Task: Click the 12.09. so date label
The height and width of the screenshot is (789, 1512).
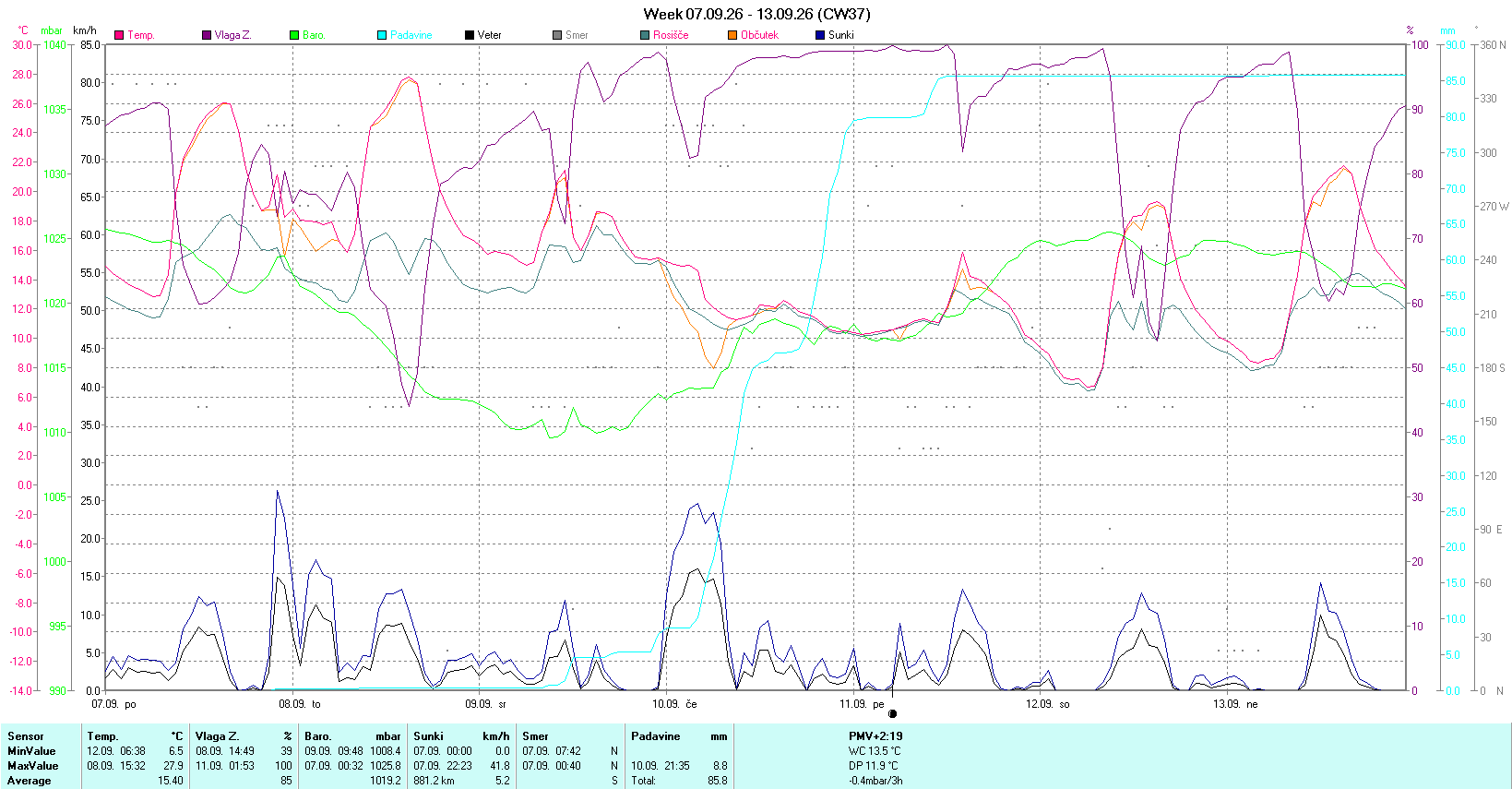Action: (1048, 704)
